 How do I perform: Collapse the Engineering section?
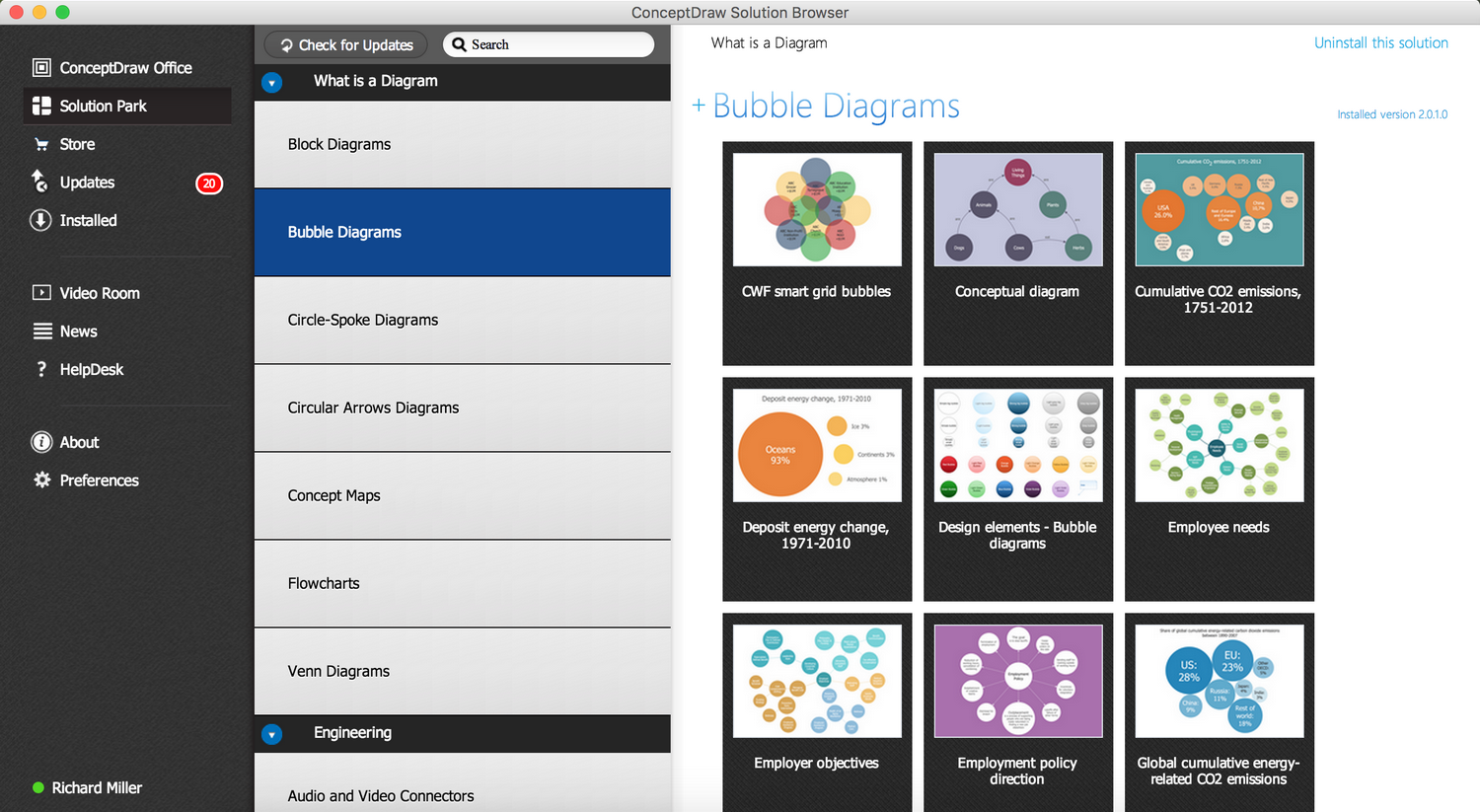[x=271, y=733]
